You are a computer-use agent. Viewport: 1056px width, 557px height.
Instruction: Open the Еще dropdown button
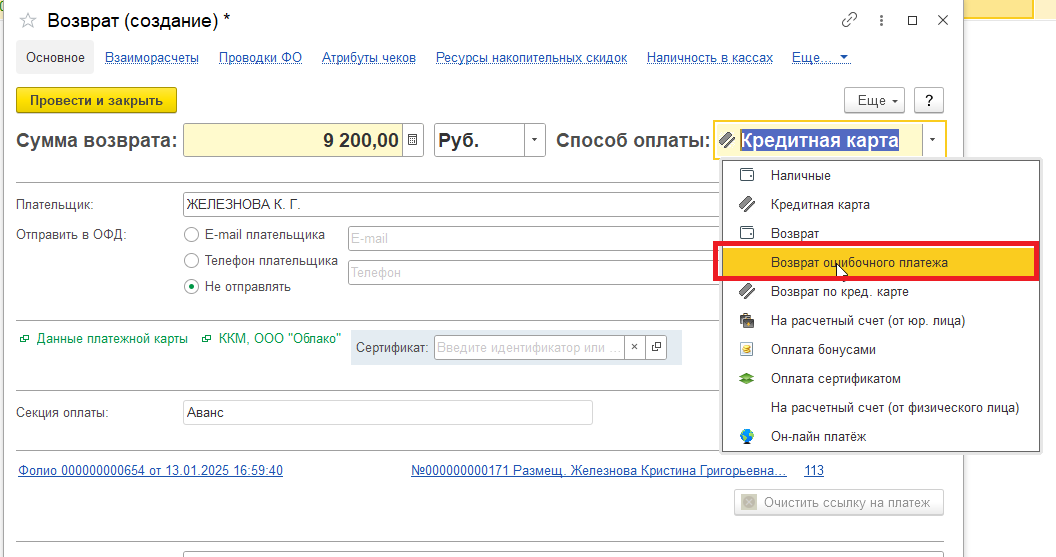[874, 101]
